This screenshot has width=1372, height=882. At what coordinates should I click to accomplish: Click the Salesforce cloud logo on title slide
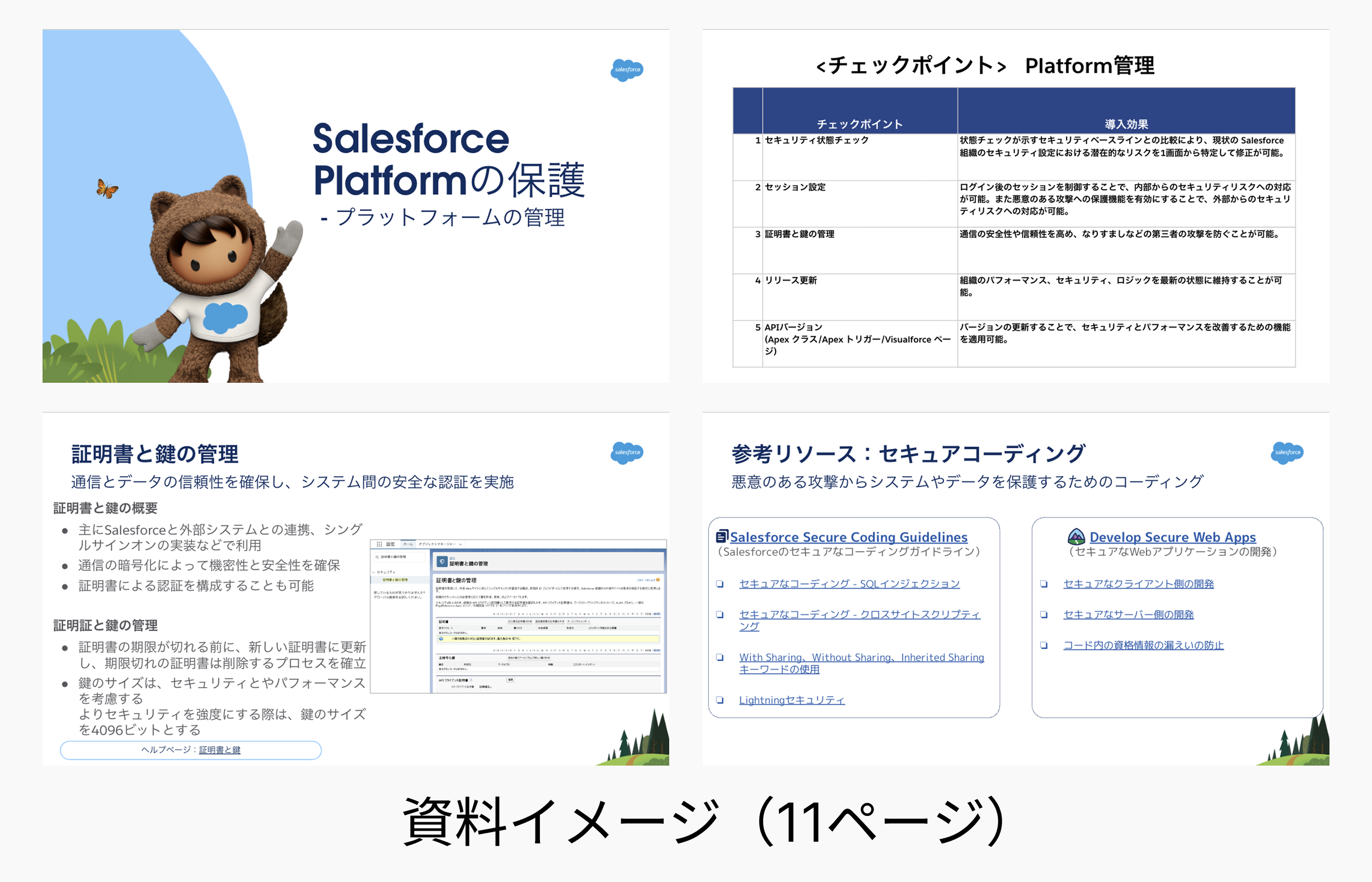[627, 70]
